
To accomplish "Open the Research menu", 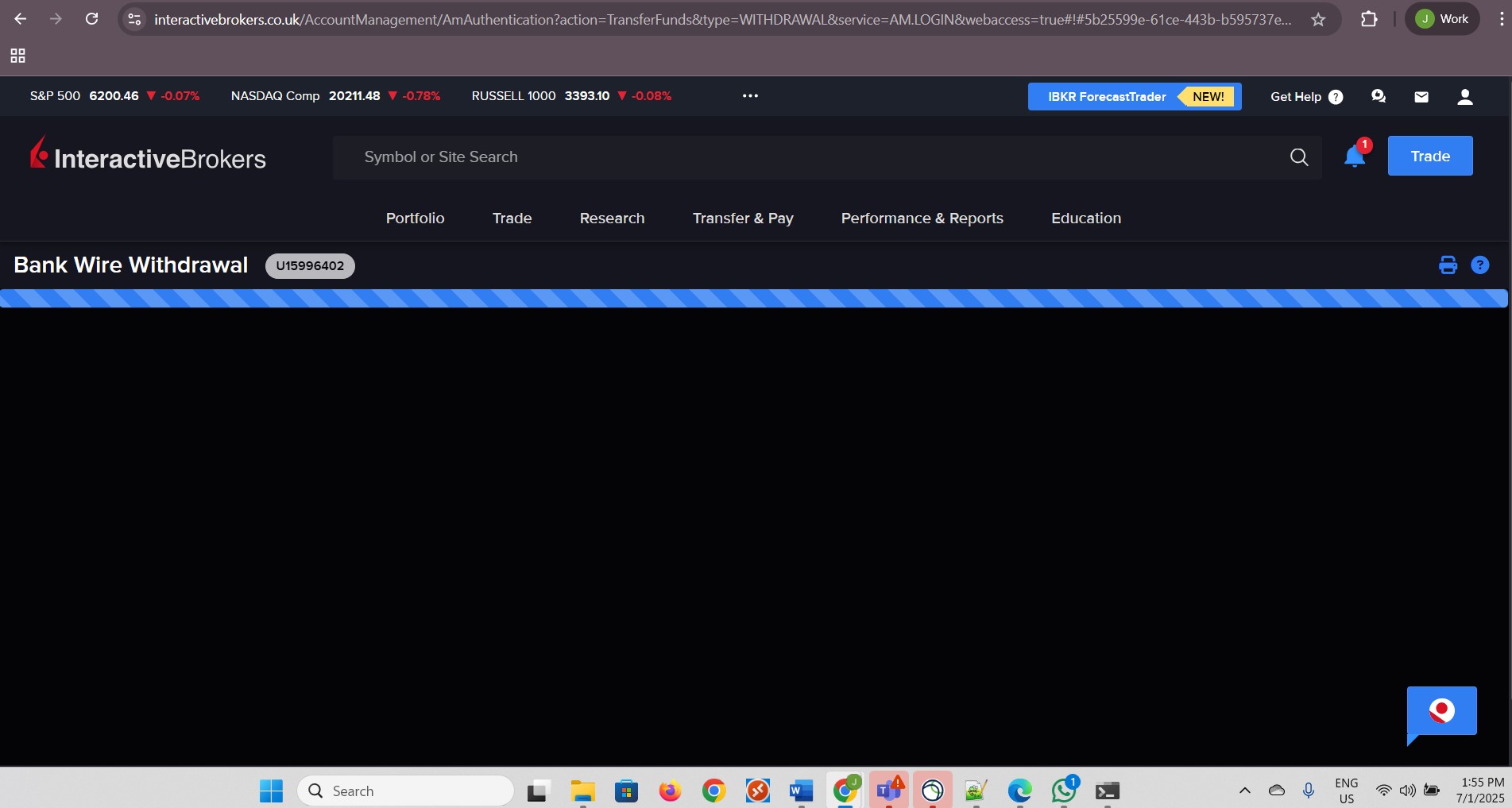I will coord(613,218).
